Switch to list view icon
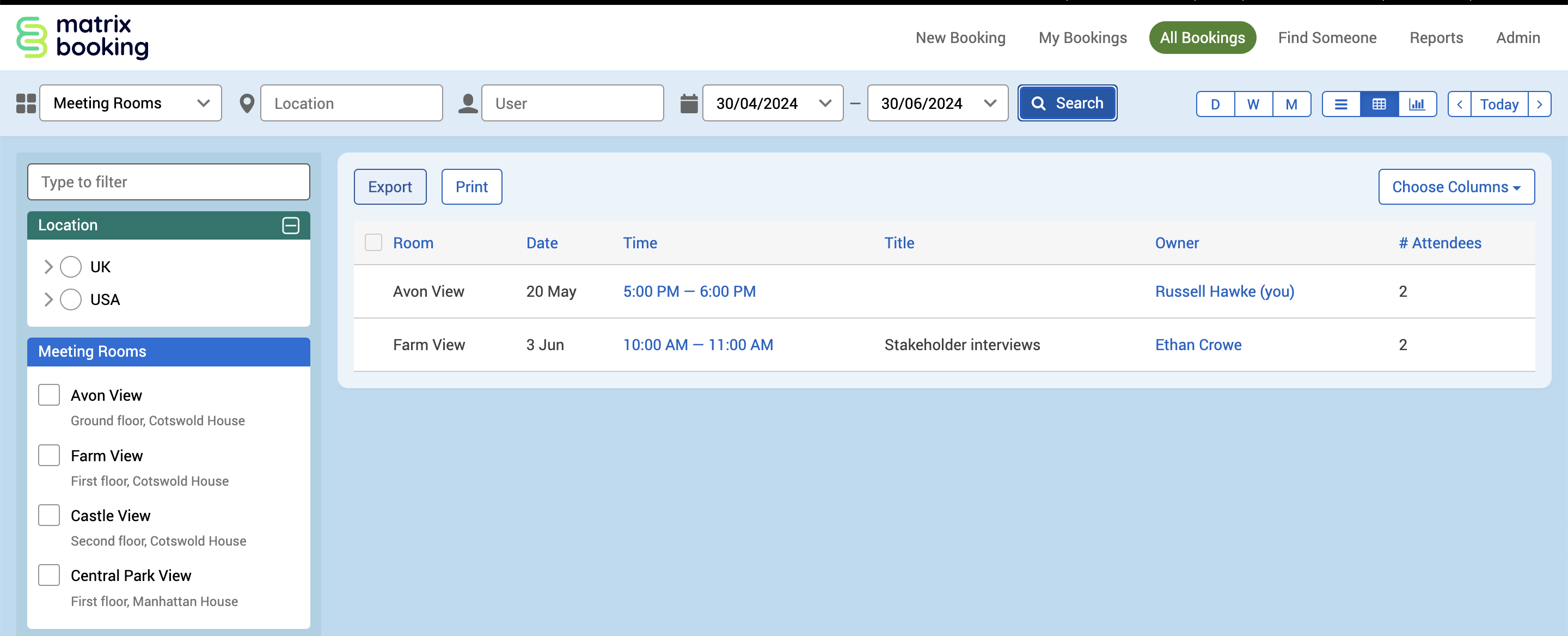 click(1340, 104)
